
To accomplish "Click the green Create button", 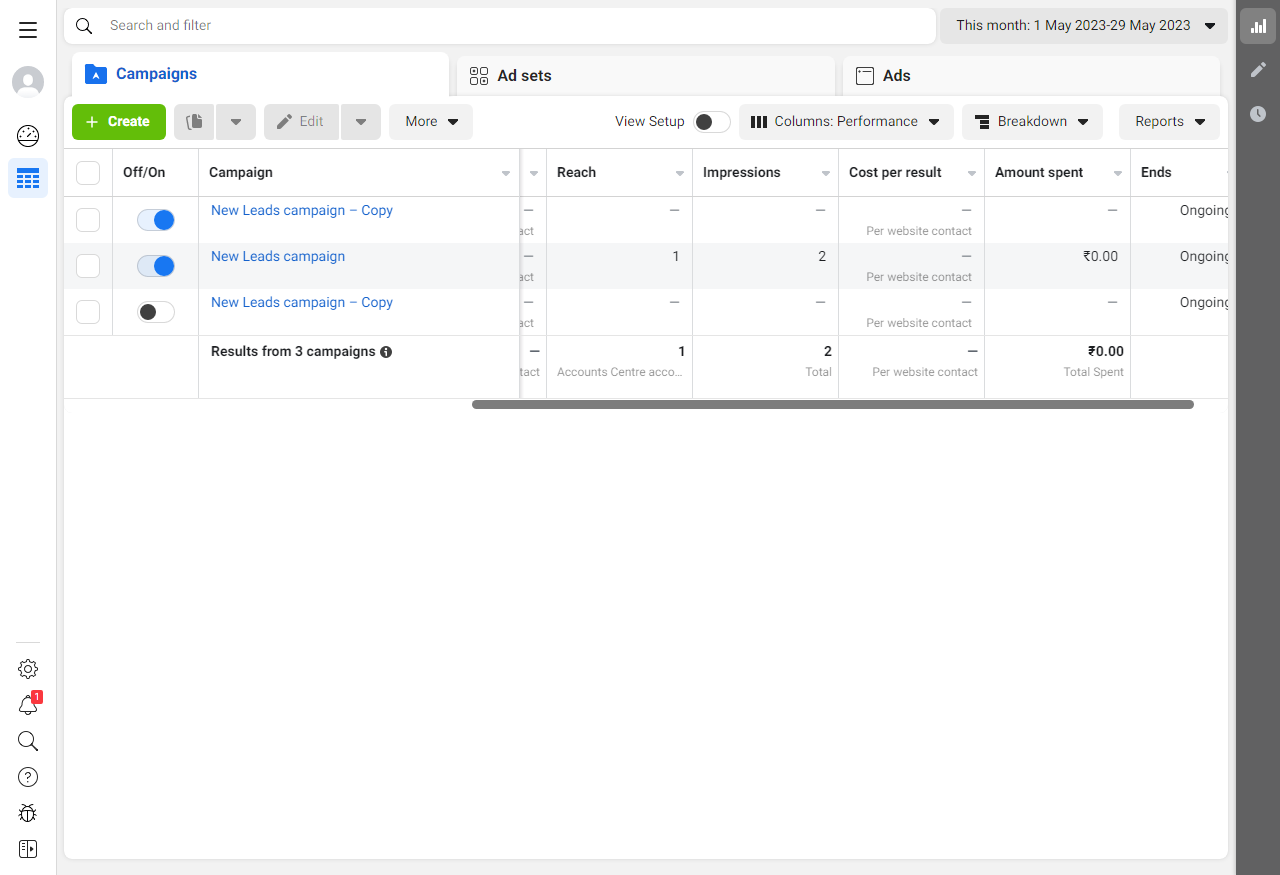I will pos(119,122).
